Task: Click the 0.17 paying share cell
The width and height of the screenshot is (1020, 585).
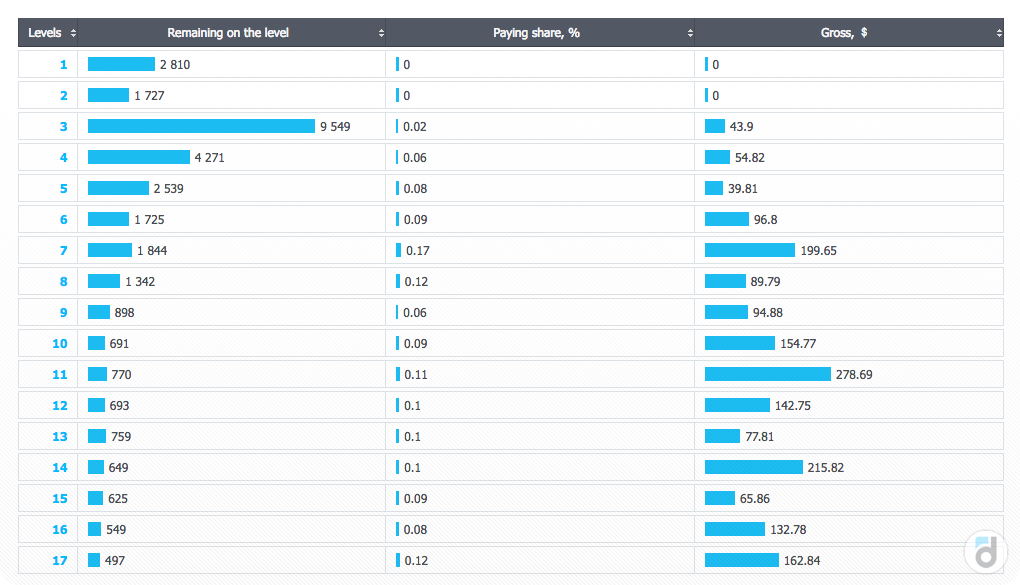Action: tap(417, 251)
